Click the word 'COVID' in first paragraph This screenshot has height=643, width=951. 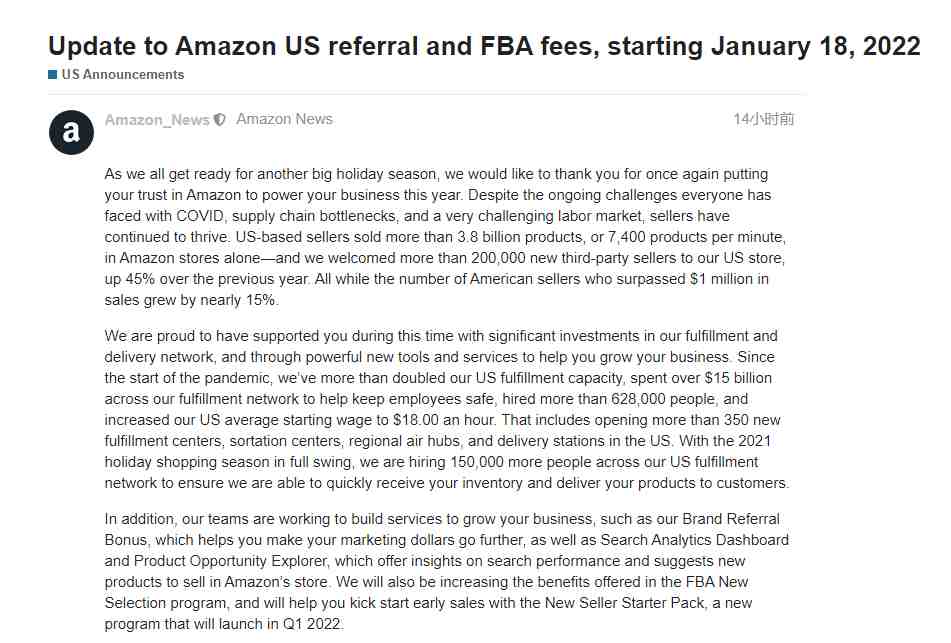click(x=200, y=216)
